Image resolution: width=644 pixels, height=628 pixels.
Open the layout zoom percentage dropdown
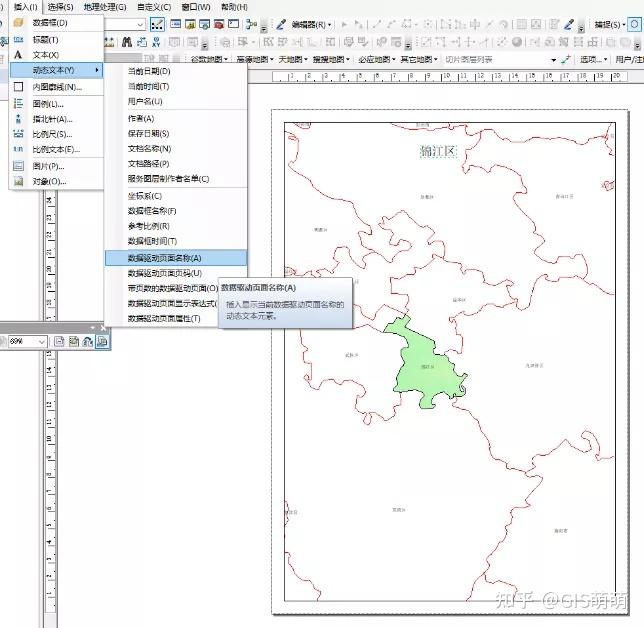pos(41,341)
